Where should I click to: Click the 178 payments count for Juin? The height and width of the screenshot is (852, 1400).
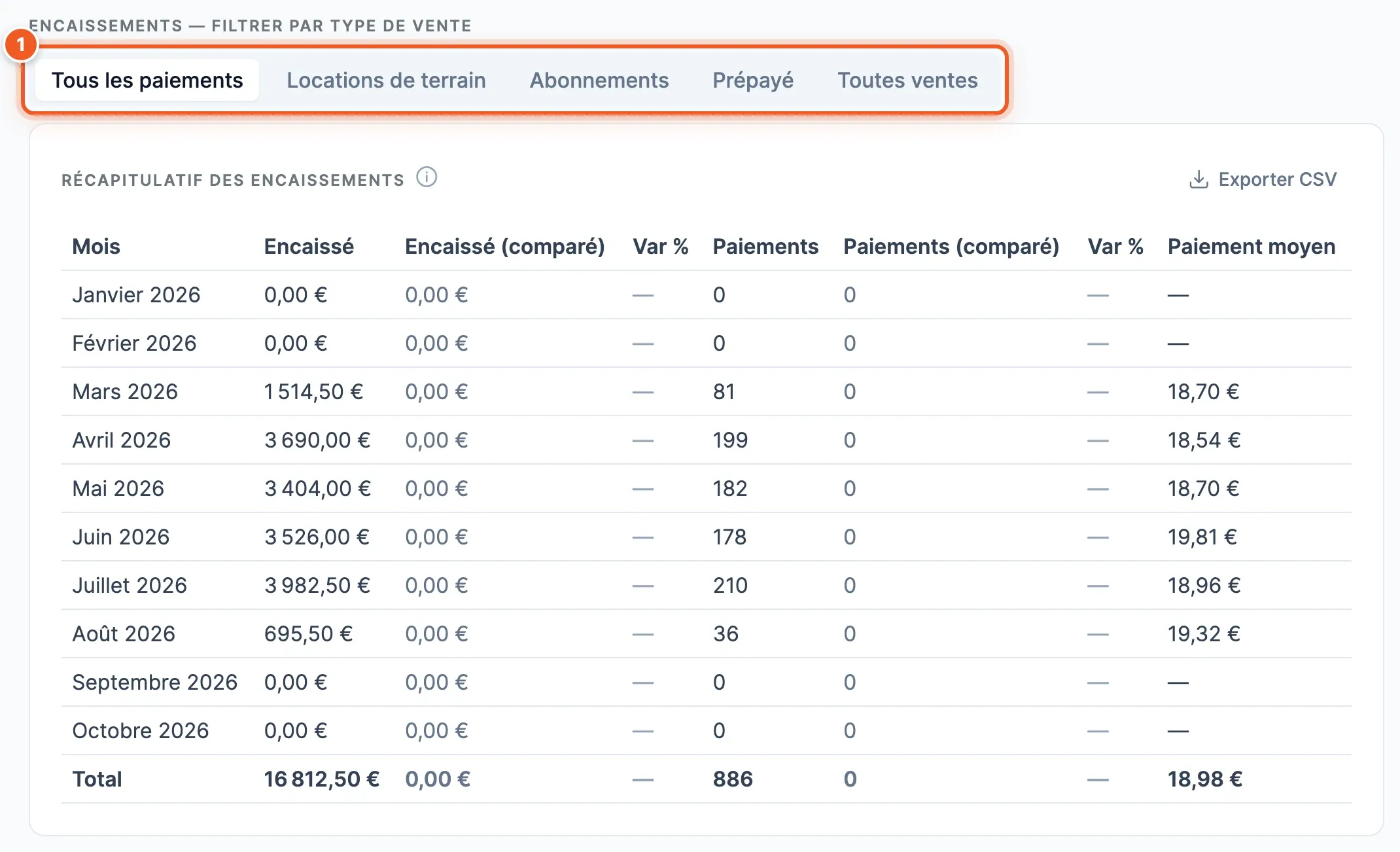pyautogui.click(x=729, y=537)
